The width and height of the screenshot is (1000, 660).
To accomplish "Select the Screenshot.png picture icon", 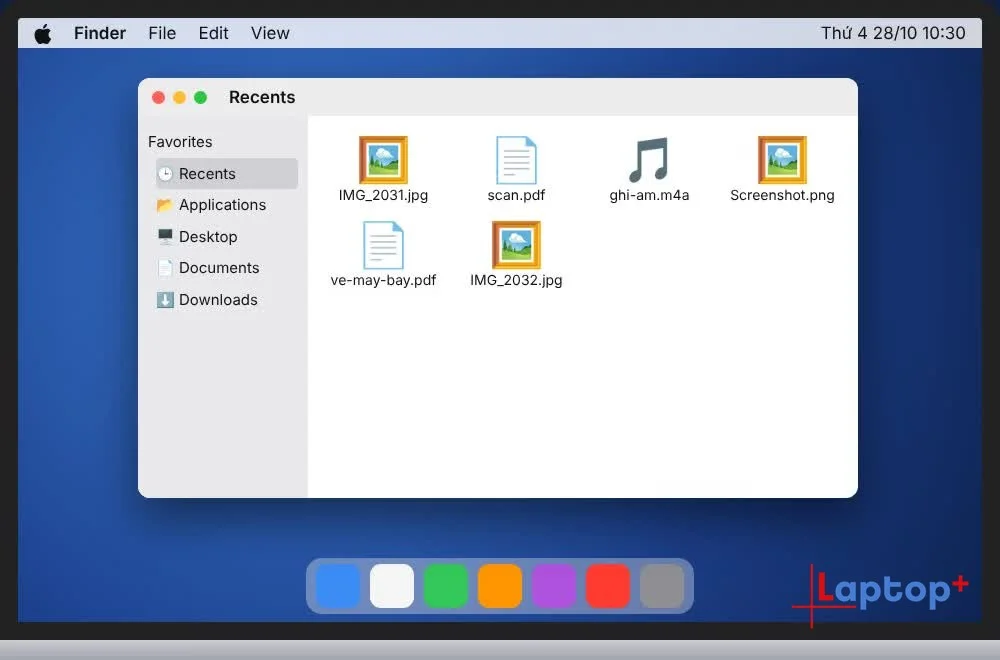I will (x=783, y=159).
